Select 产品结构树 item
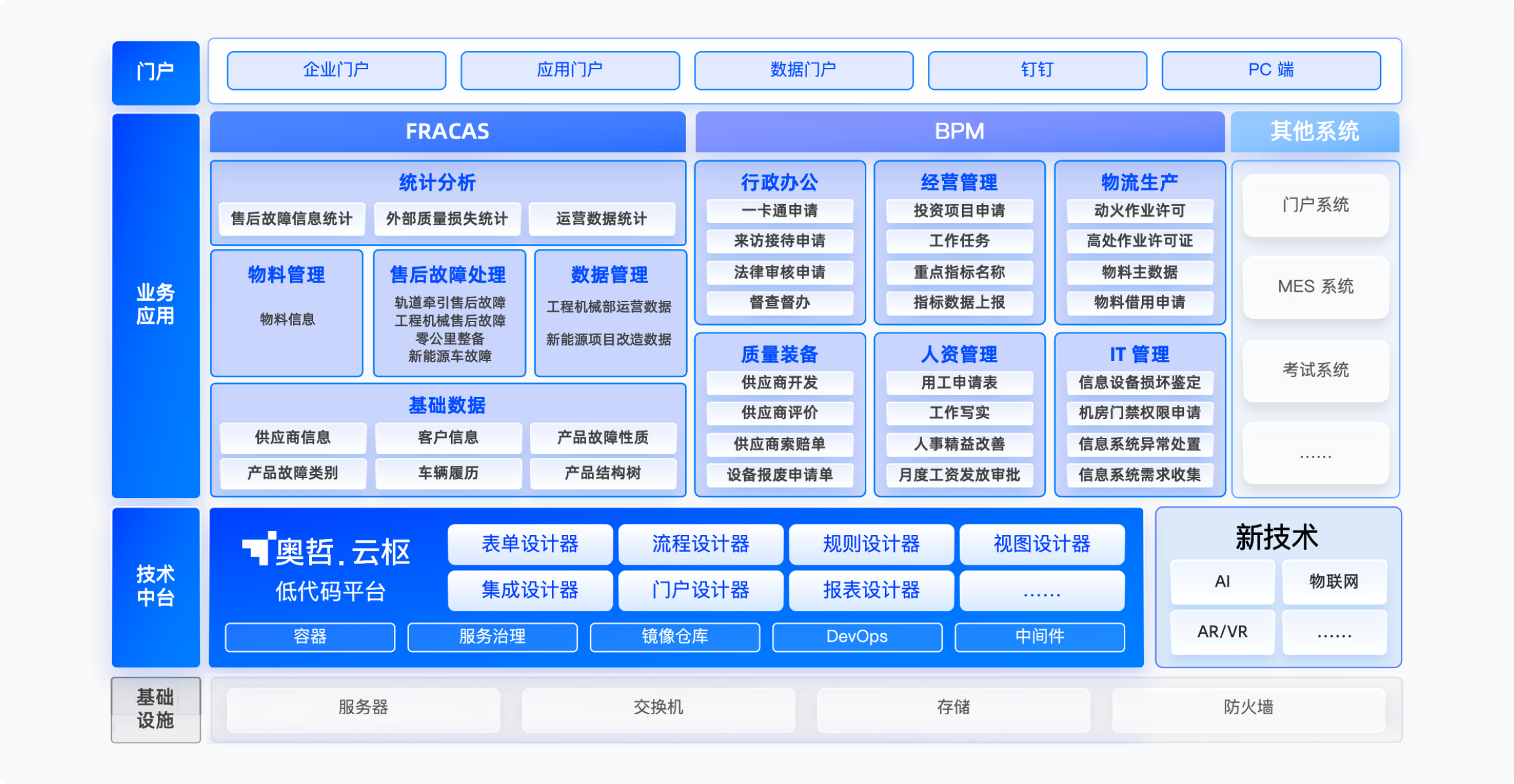The height and width of the screenshot is (784, 1514). 603,474
